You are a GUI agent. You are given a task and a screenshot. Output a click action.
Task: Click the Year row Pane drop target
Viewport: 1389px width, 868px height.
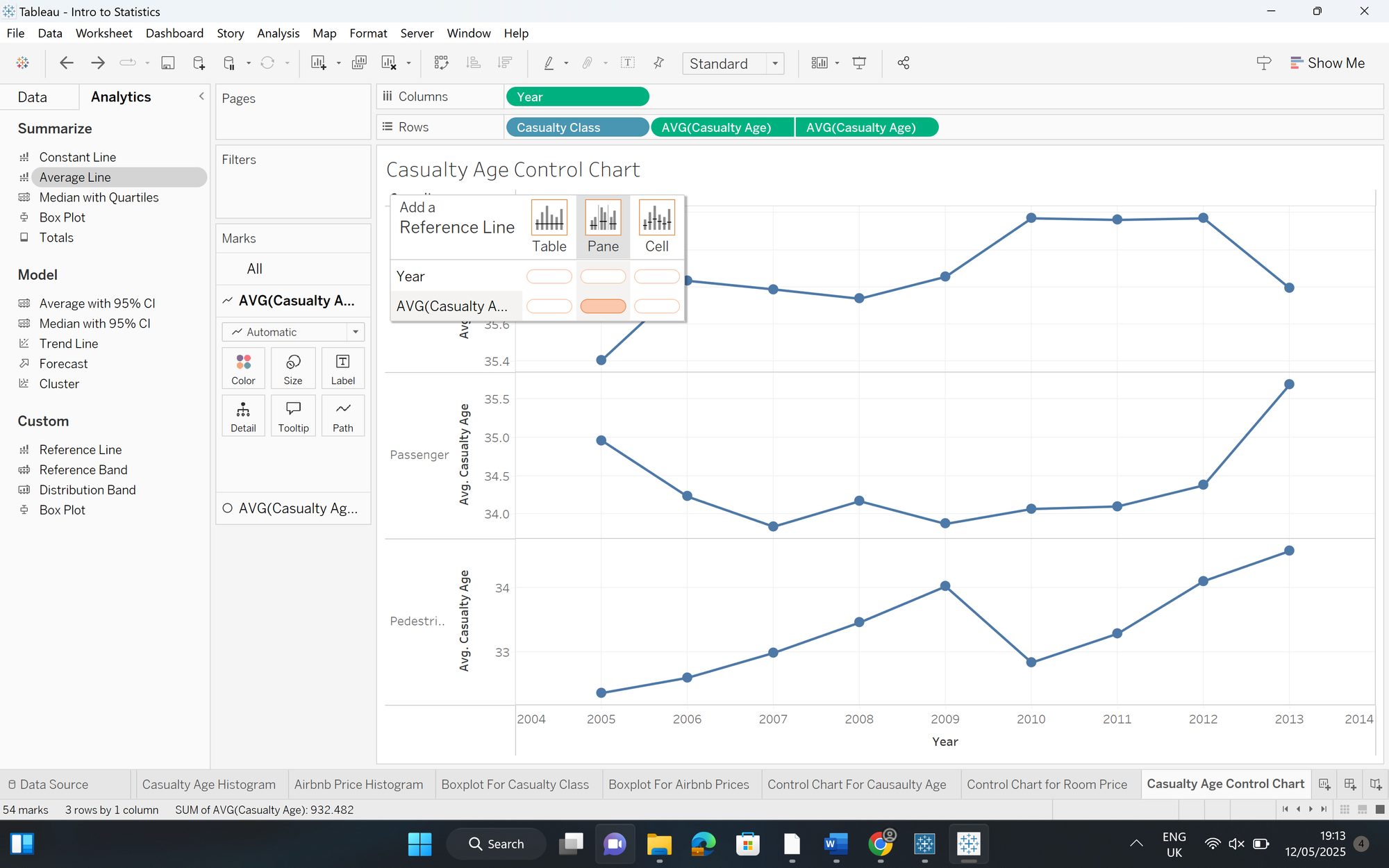coord(603,276)
